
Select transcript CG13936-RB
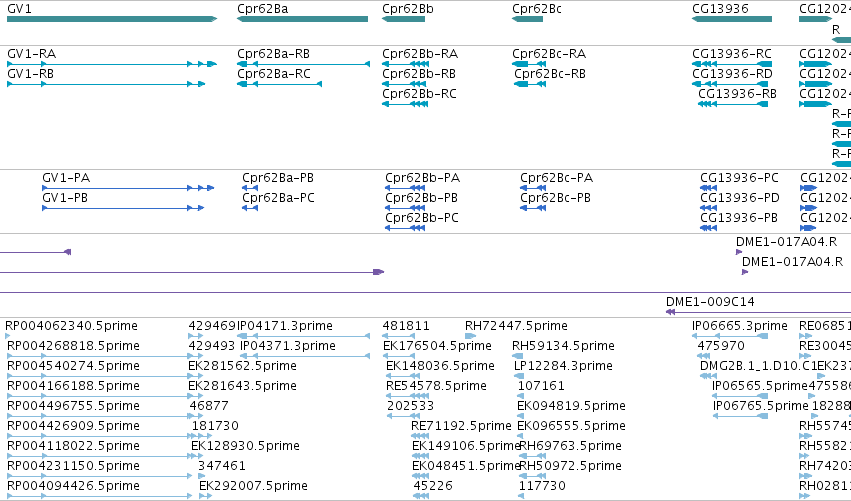tap(738, 94)
